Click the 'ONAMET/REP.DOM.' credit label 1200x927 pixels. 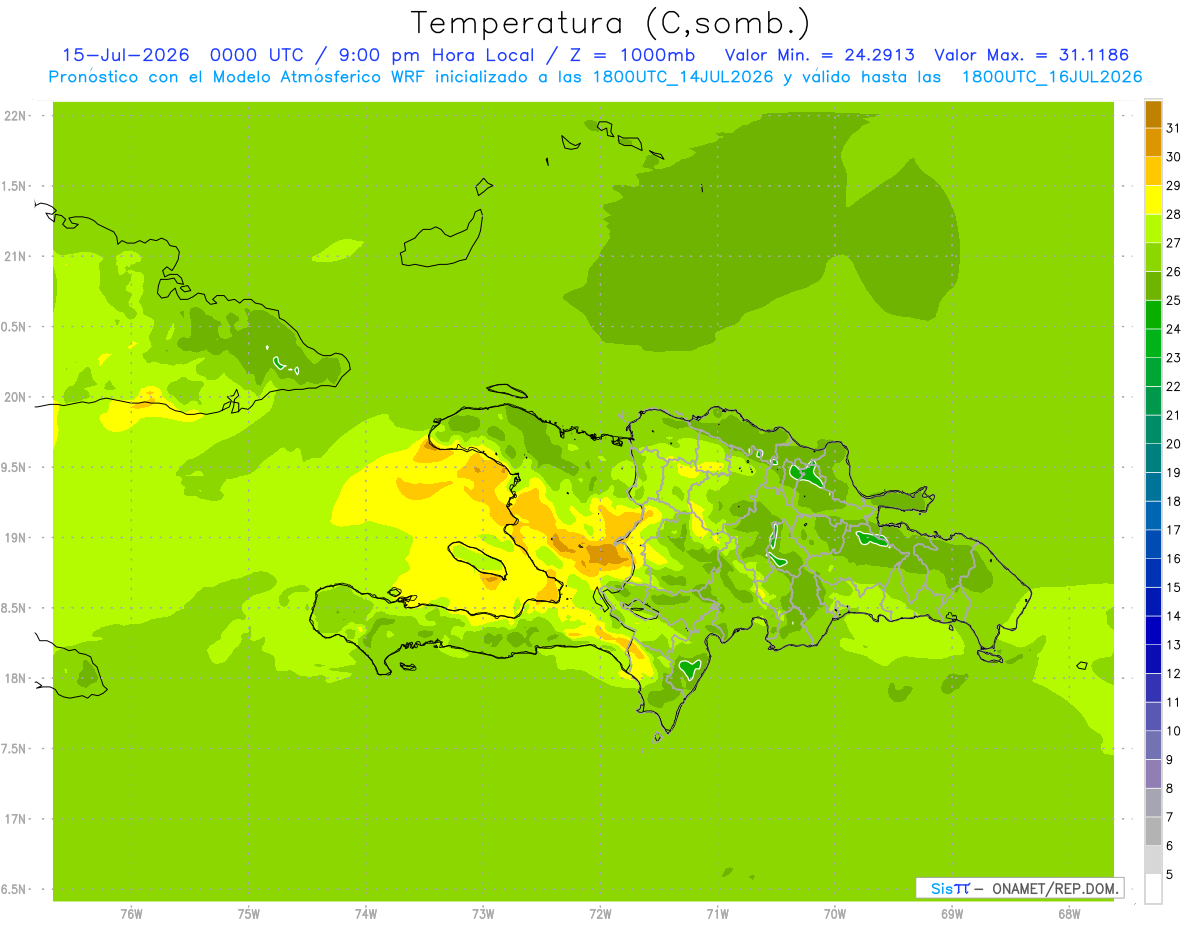pos(1054,888)
